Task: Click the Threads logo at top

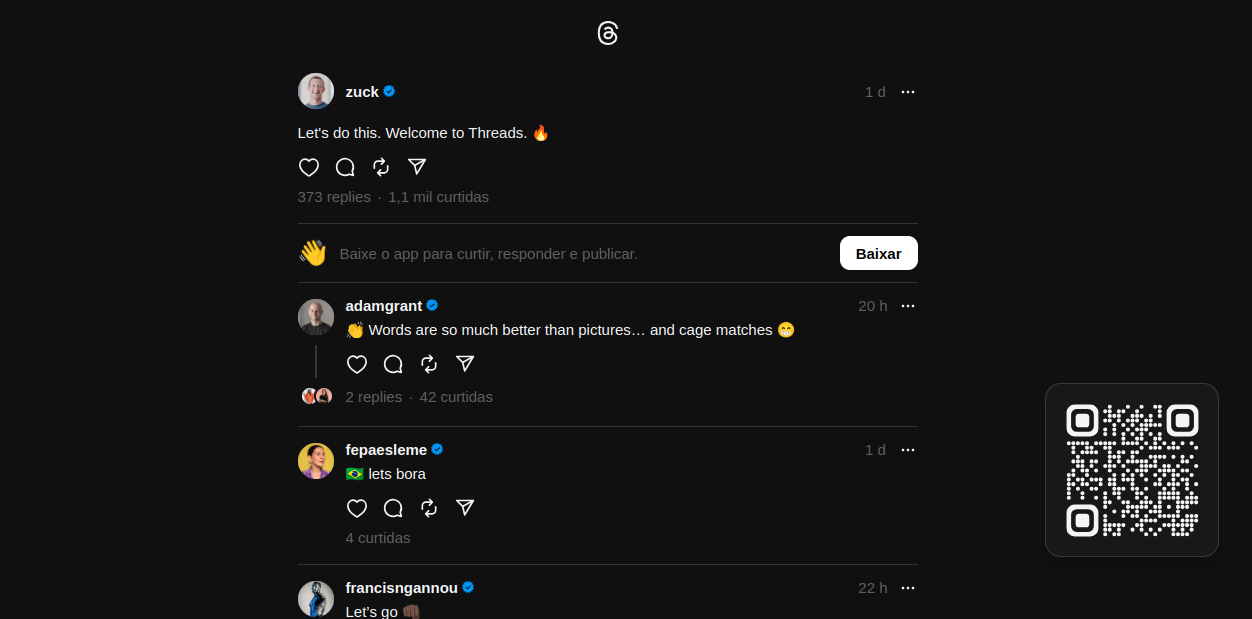Action: [608, 33]
